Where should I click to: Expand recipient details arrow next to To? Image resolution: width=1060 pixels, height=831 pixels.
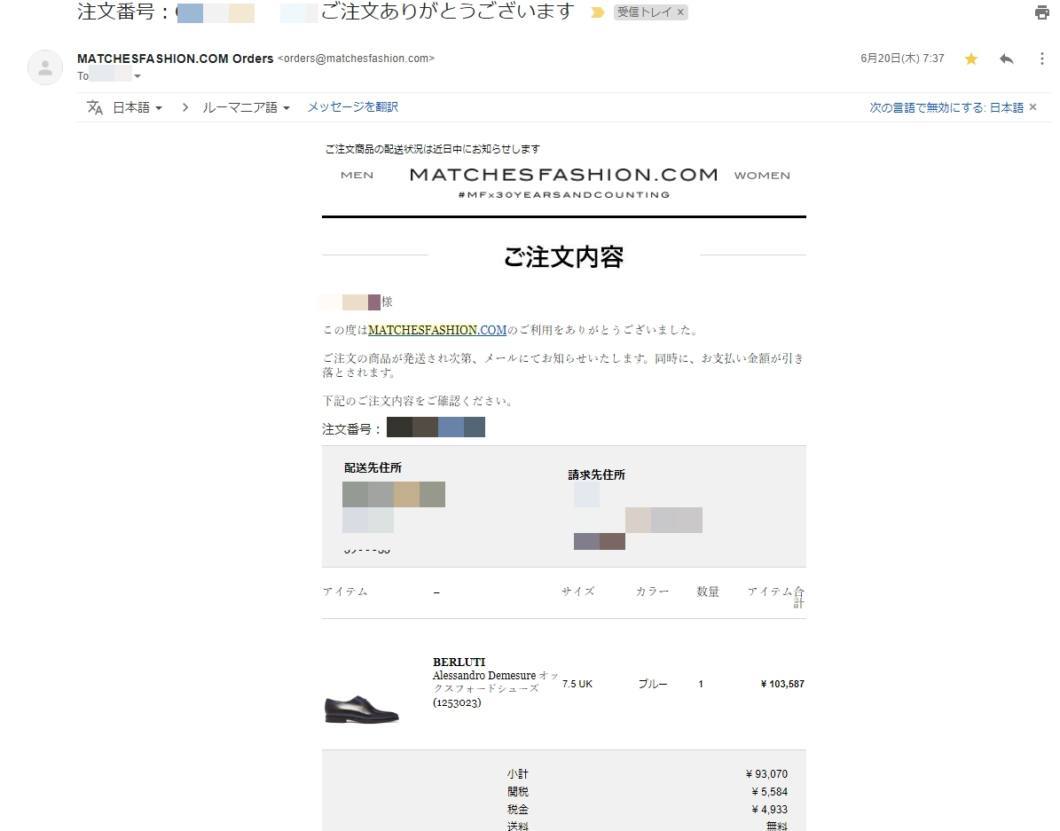tap(137, 76)
